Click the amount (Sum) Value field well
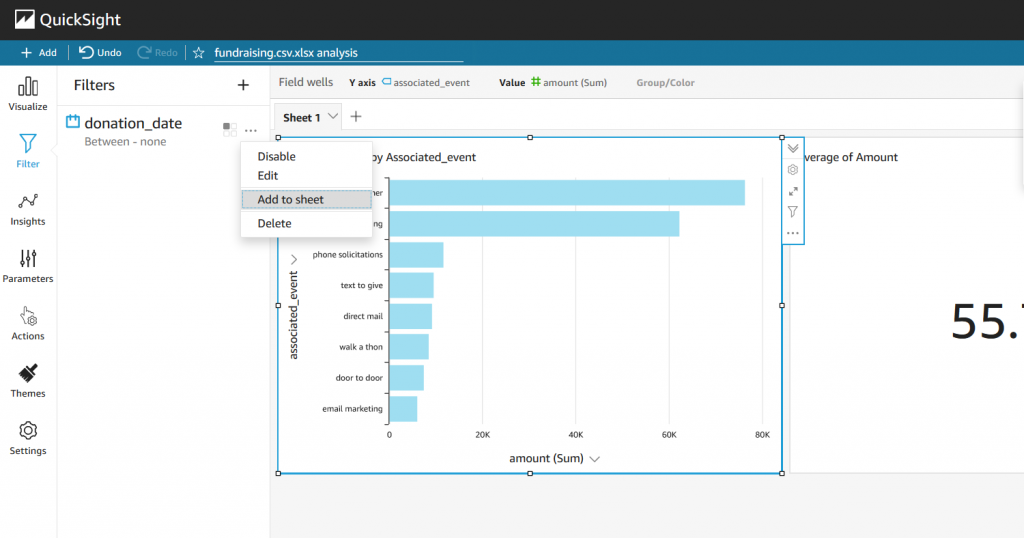 pyautogui.click(x=569, y=82)
